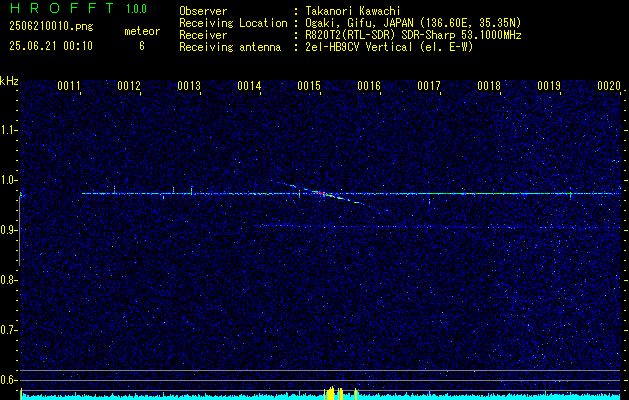Click the filename 2506210010.png
Viewport: 629px width, 400px height.
point(51,26)
